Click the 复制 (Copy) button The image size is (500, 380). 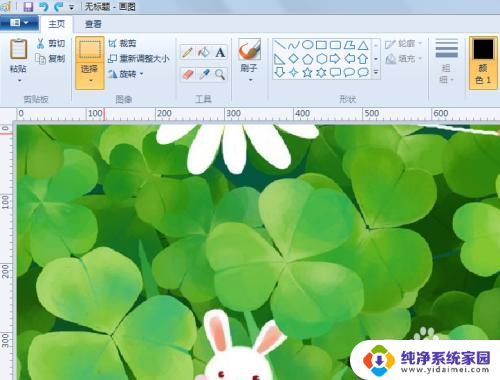coord(50,59)
